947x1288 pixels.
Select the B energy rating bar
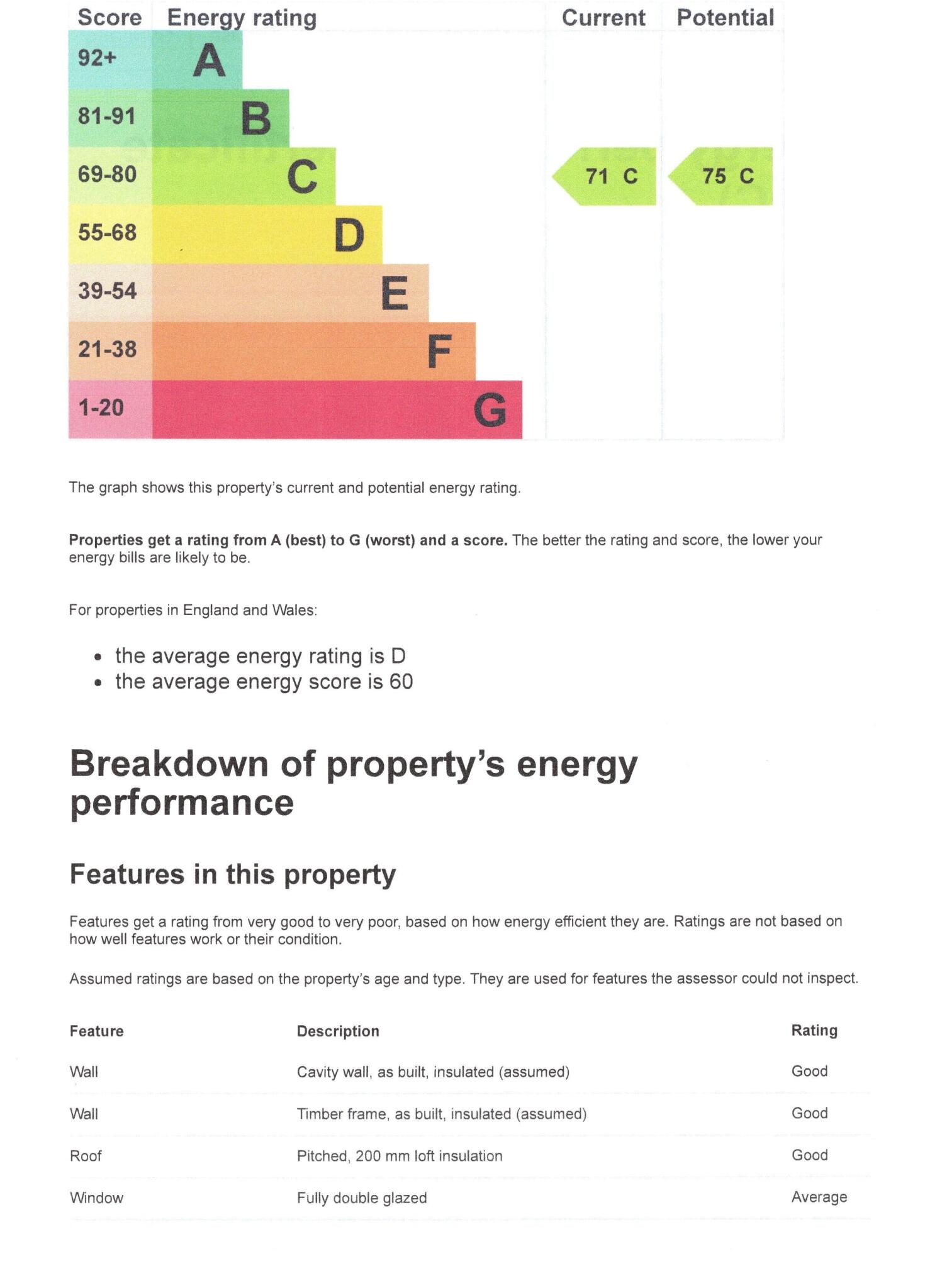[220, 118]
